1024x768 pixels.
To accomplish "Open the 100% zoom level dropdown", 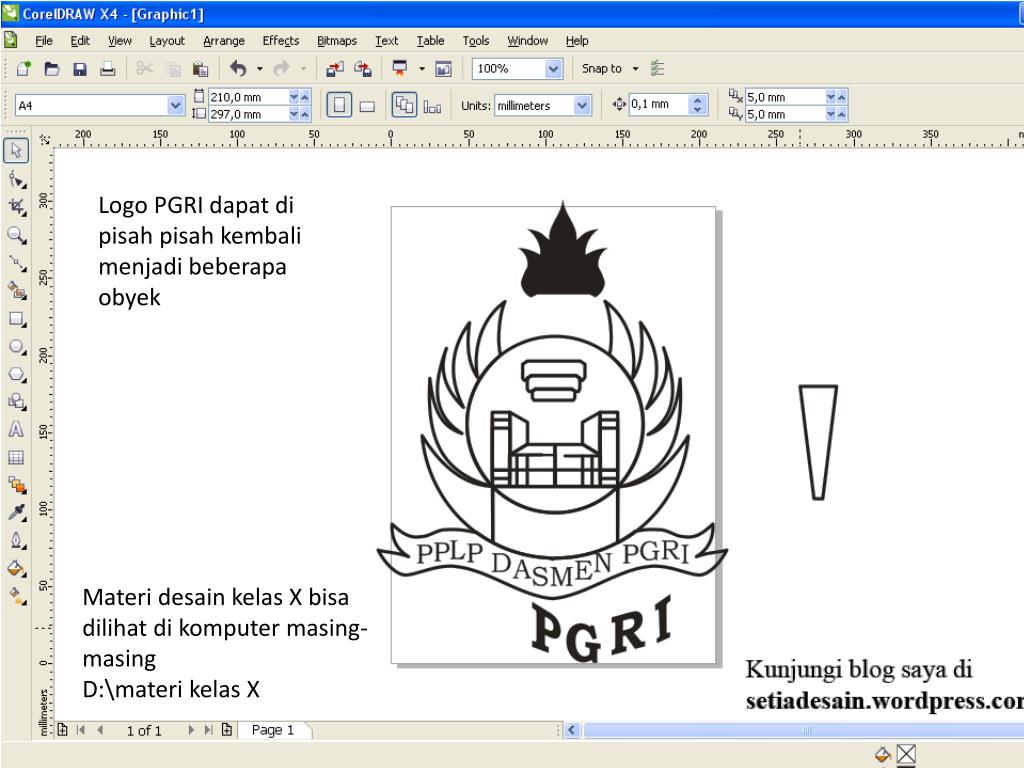I will (x=554, y=69).
